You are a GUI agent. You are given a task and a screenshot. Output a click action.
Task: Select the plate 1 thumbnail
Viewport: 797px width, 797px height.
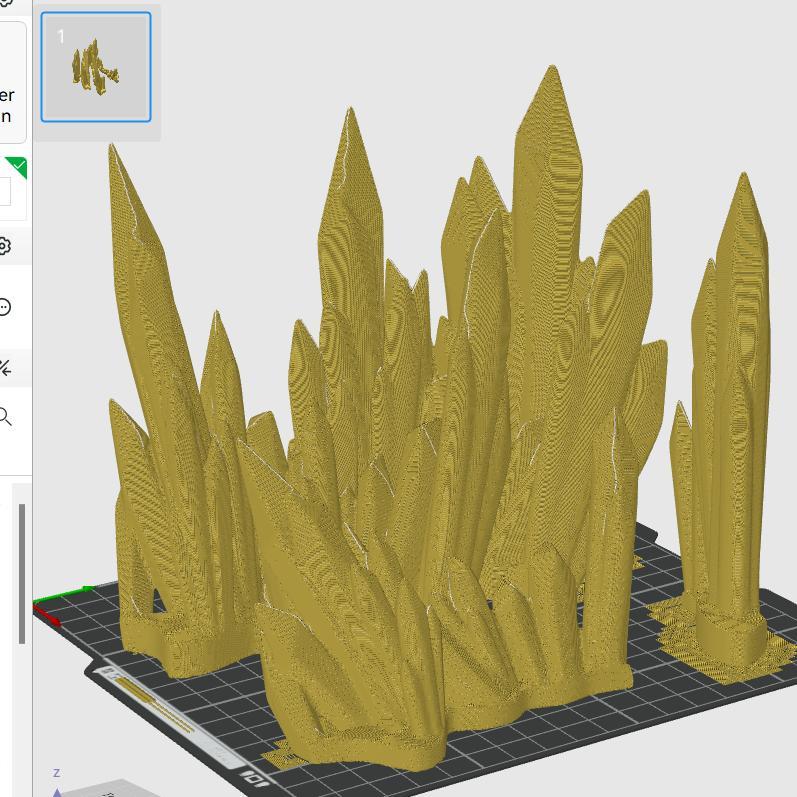tap(96, 67)
